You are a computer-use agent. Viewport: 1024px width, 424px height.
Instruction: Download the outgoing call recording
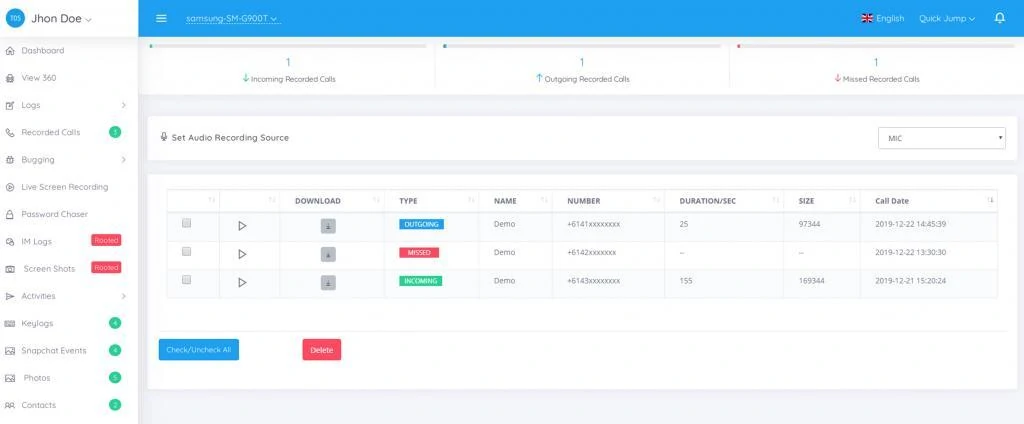click(x=328, y=226)
